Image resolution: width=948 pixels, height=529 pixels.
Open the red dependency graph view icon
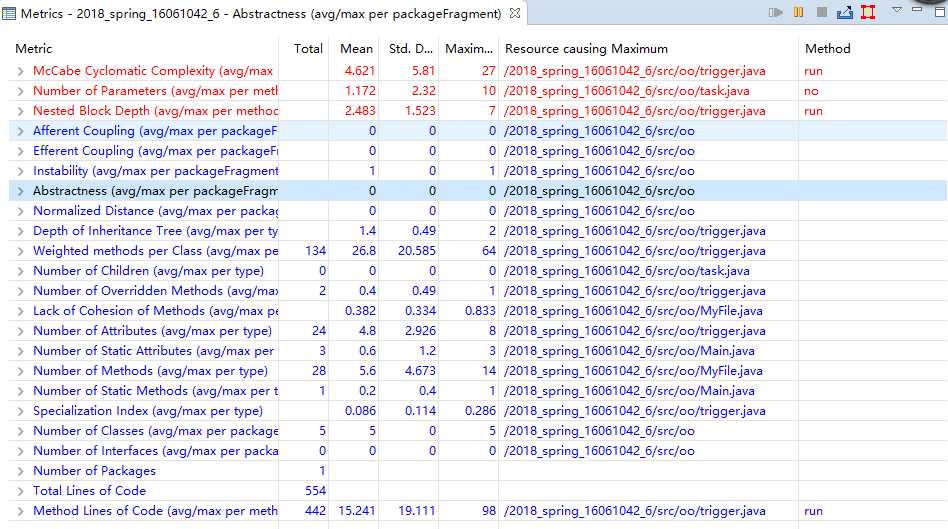[x=868, y=12]
